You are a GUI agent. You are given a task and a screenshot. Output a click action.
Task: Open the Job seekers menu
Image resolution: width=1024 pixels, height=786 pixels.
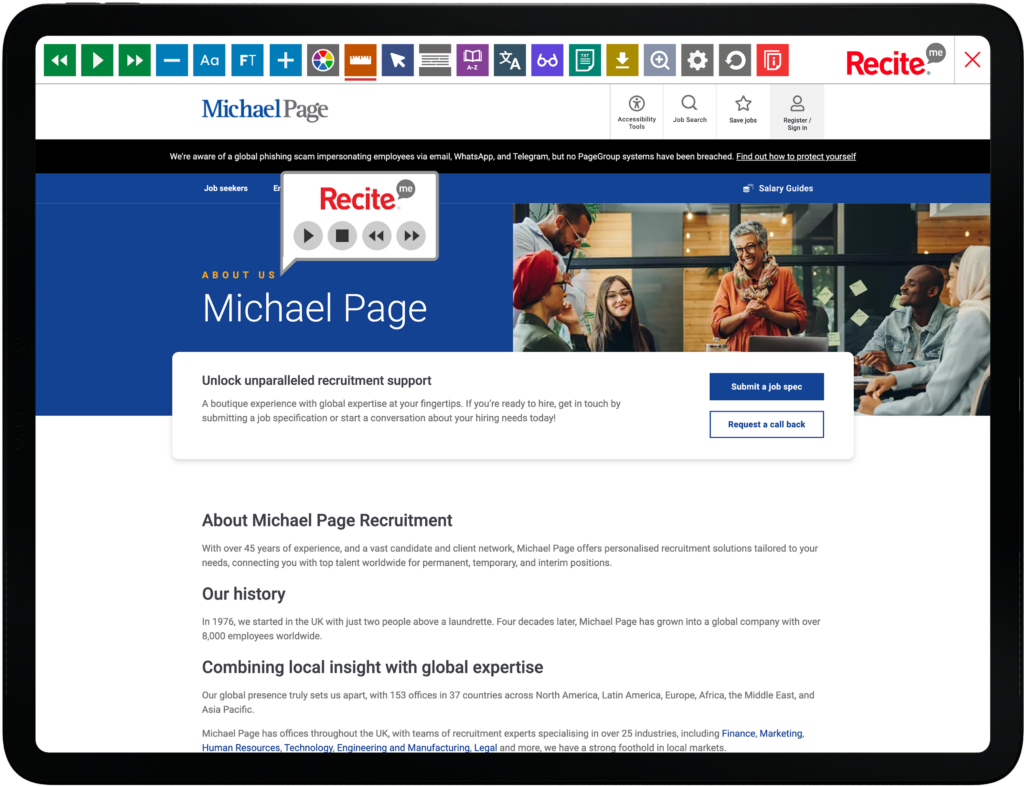226,188
